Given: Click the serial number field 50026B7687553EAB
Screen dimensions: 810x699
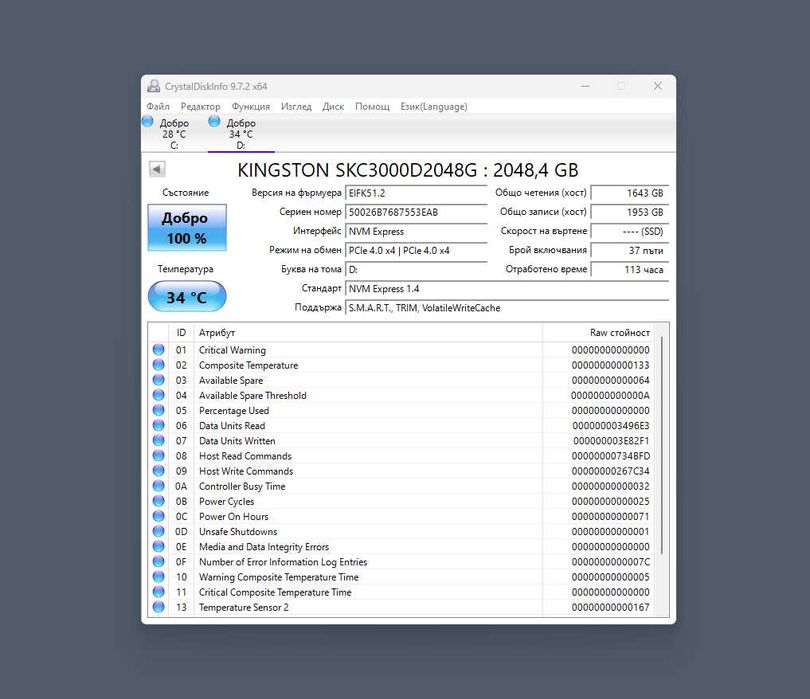Looking at the screenshot, I should pyautogui.click(x=416, y=212).
